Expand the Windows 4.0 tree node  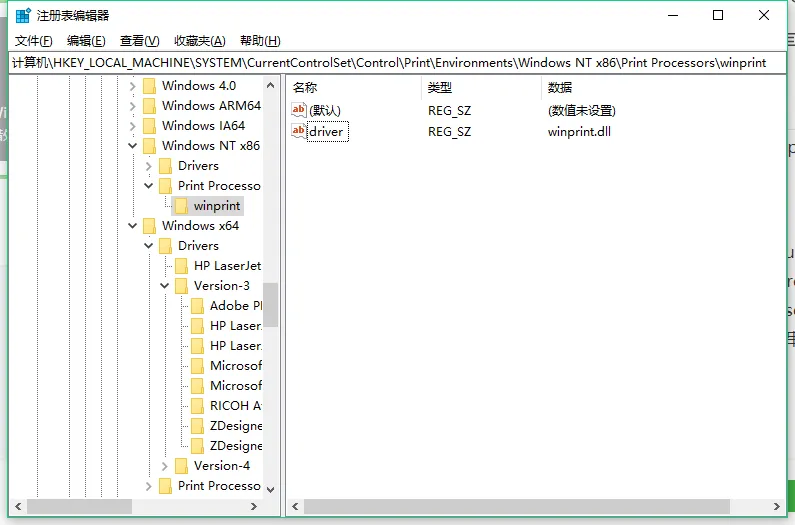(133, 86)
